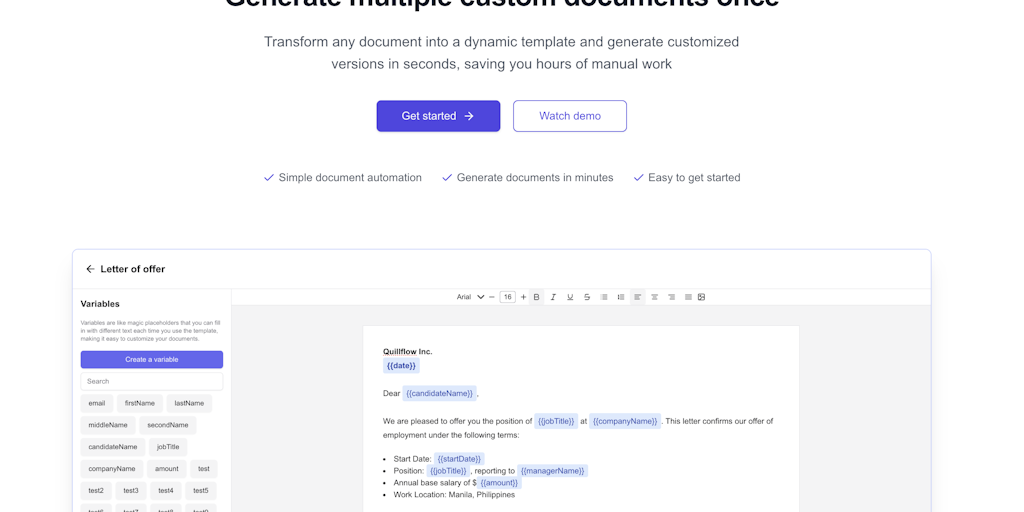Image resolution: width=1024 pixels, height=512 pixels.
Task: Click the {{managerName}} placeholder
Action: [552, 471]
